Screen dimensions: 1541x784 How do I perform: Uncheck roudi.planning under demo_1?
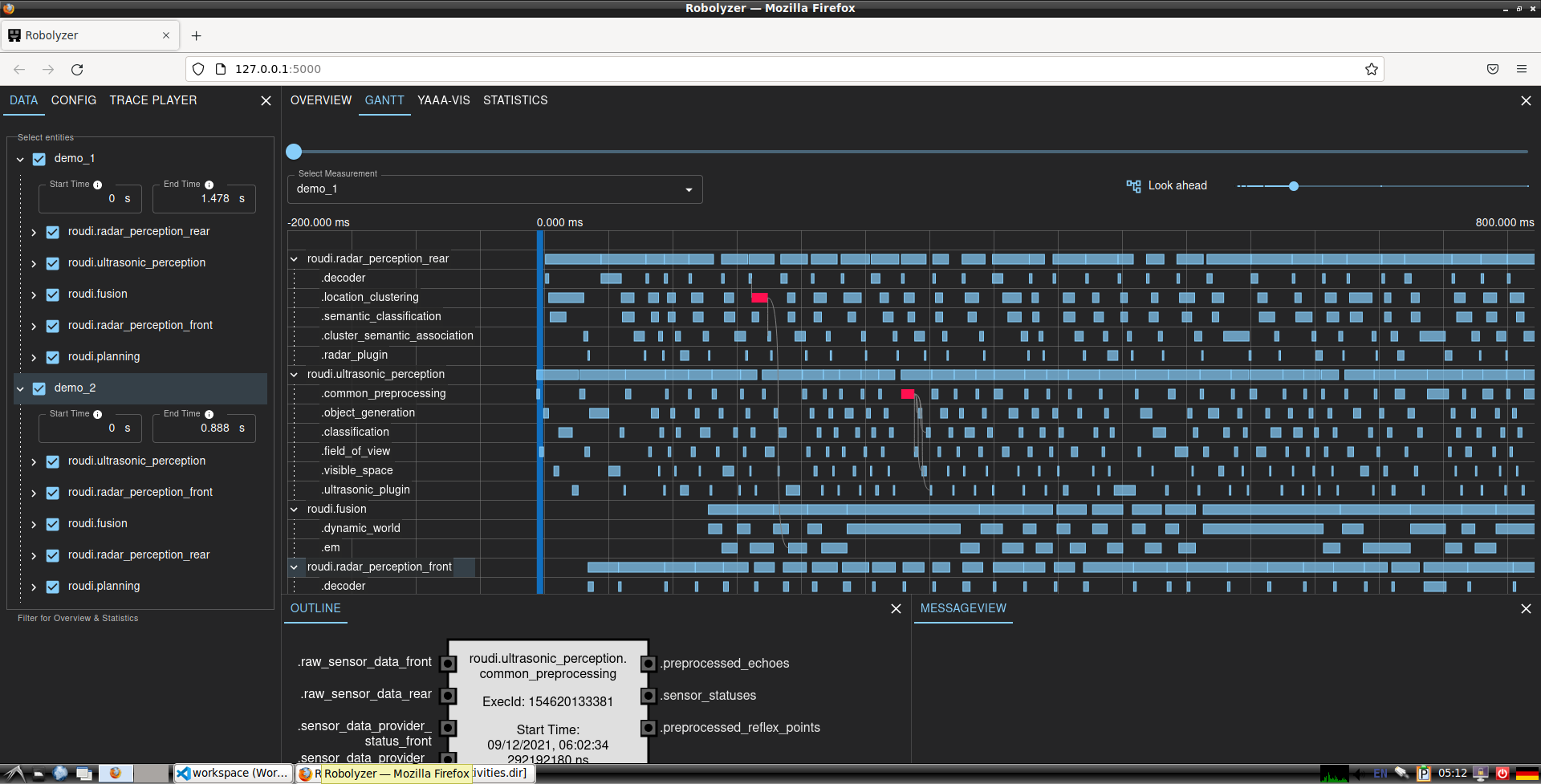tap(52, 358)
